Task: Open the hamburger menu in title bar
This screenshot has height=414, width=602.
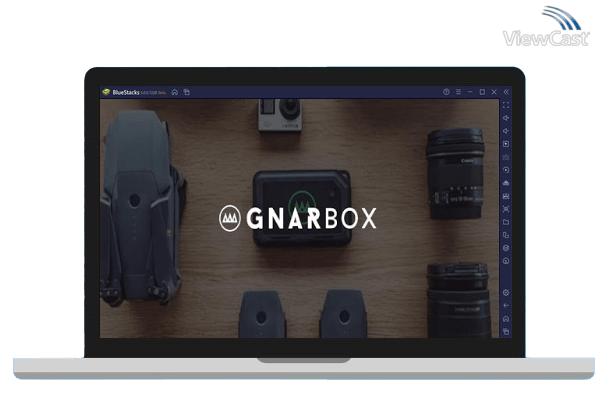Action: coord(458,92)
